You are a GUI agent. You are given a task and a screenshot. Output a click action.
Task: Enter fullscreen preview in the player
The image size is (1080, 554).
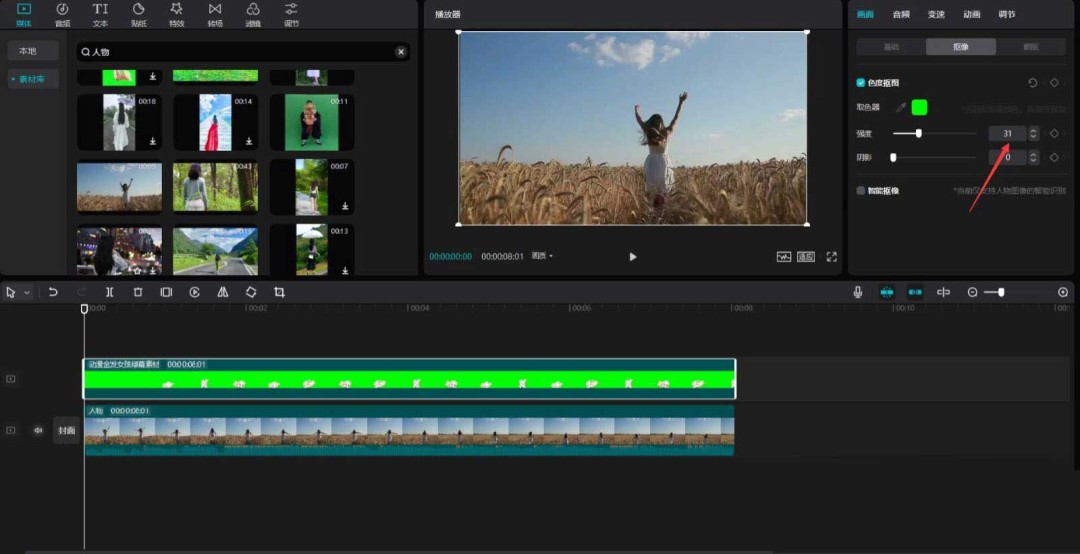point(831,257)
